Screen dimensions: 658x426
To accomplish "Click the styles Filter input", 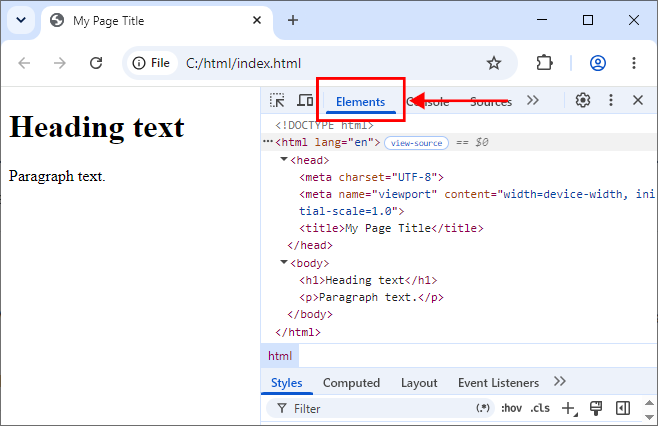I will (x=378, y=408).
